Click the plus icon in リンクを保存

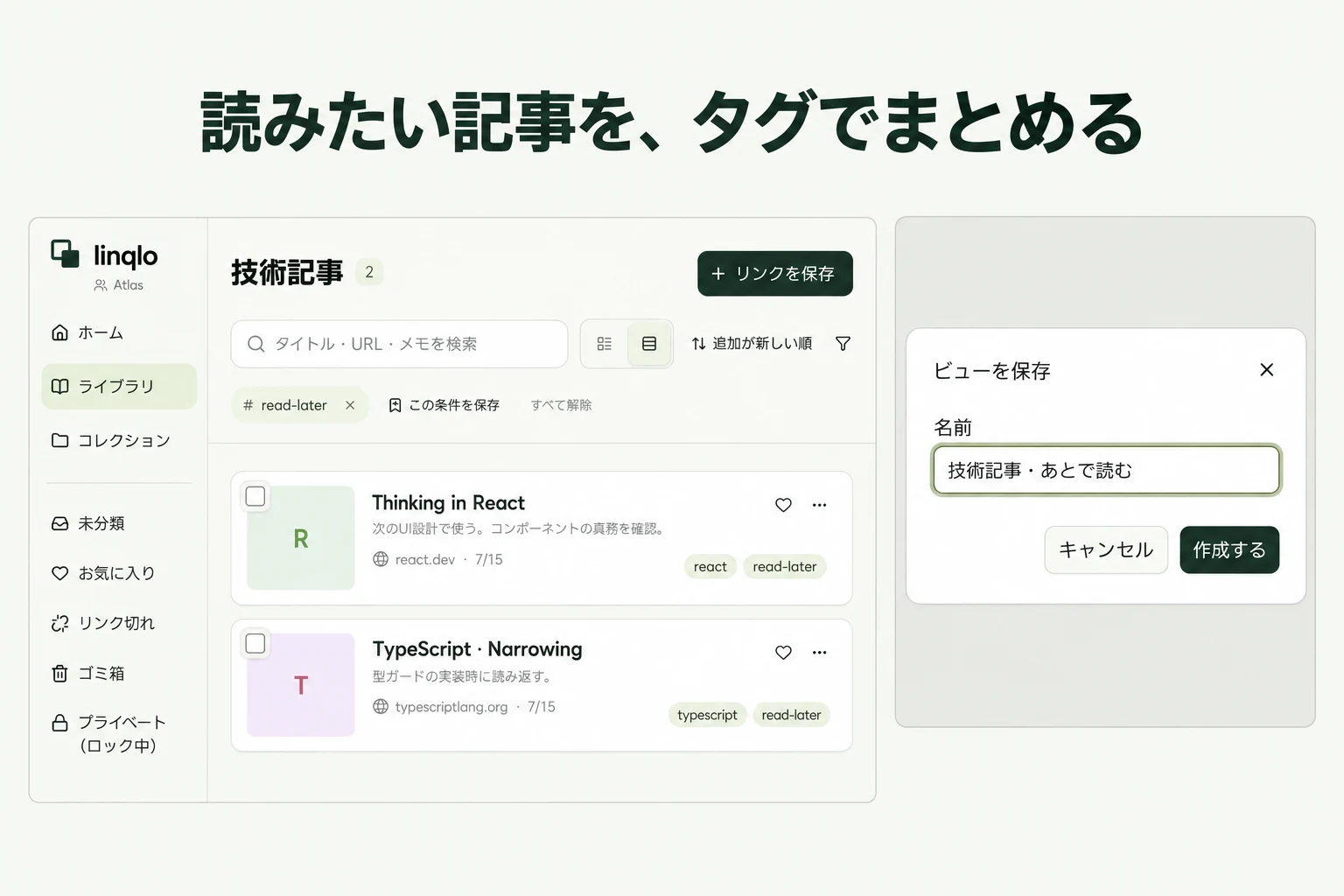coord(718,274)
